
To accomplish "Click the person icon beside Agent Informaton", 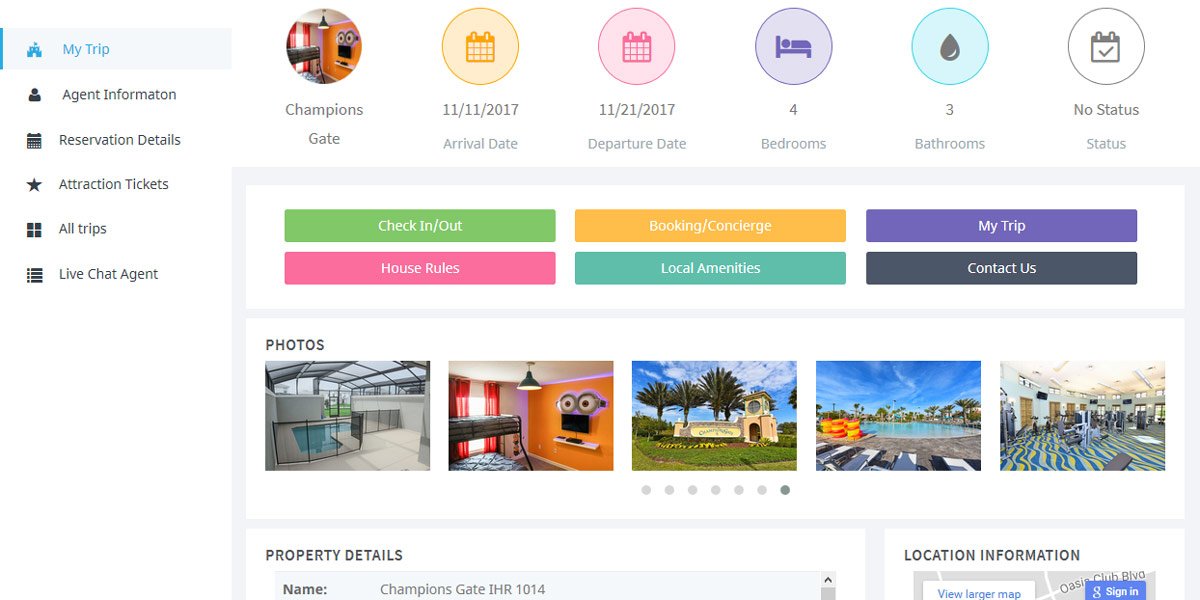I will [34, 95].
